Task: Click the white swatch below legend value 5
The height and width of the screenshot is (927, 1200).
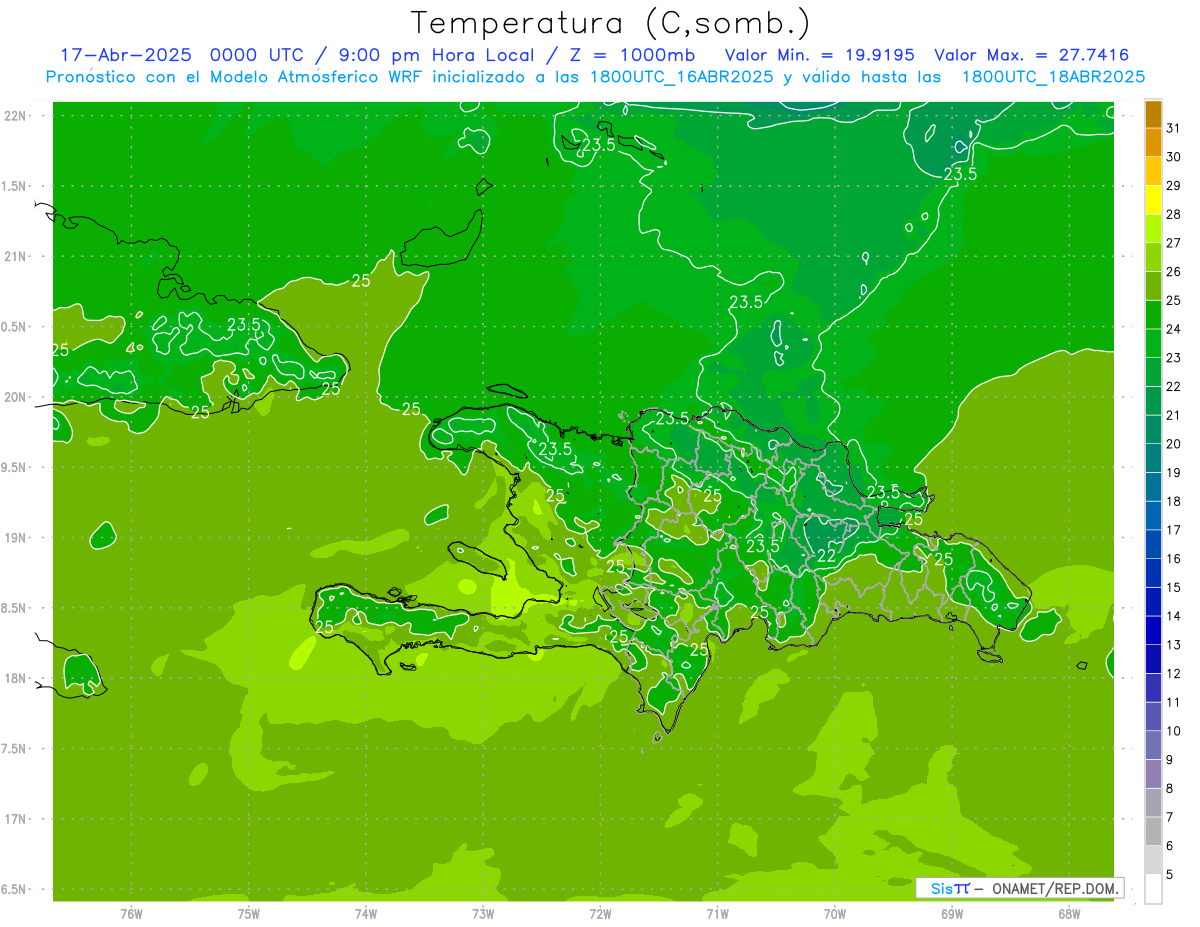Action: [x=1153, y=889]
